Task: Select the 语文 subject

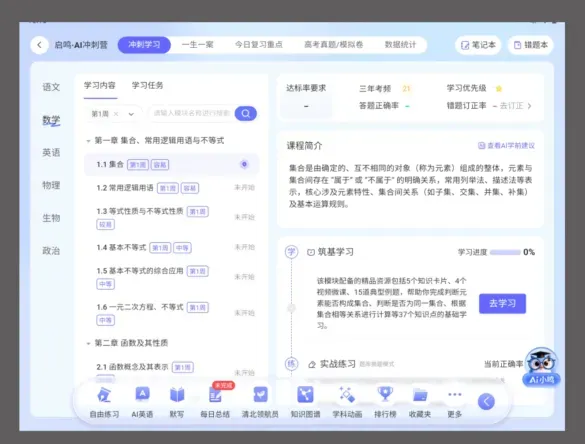Action: pyautogui.click(x=51, y=87)
